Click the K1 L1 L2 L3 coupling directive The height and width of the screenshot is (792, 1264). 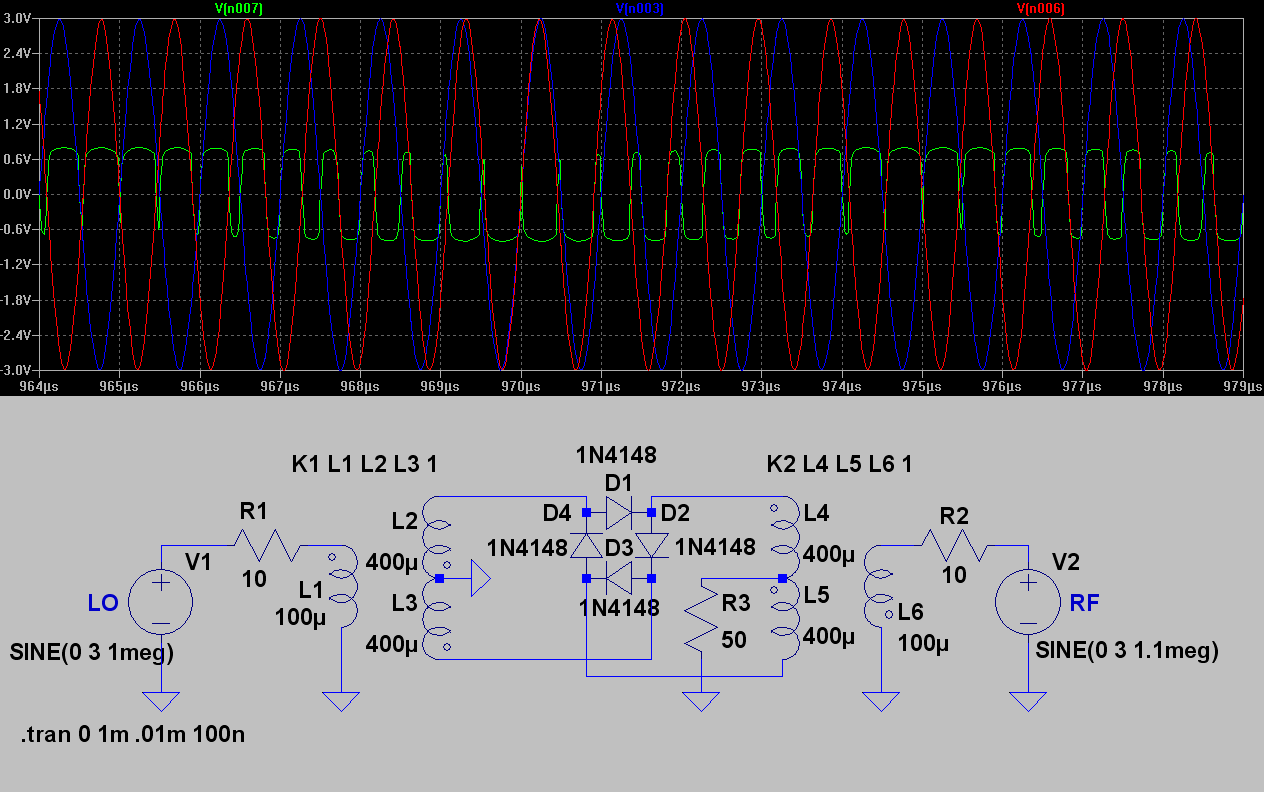[364, 464]
